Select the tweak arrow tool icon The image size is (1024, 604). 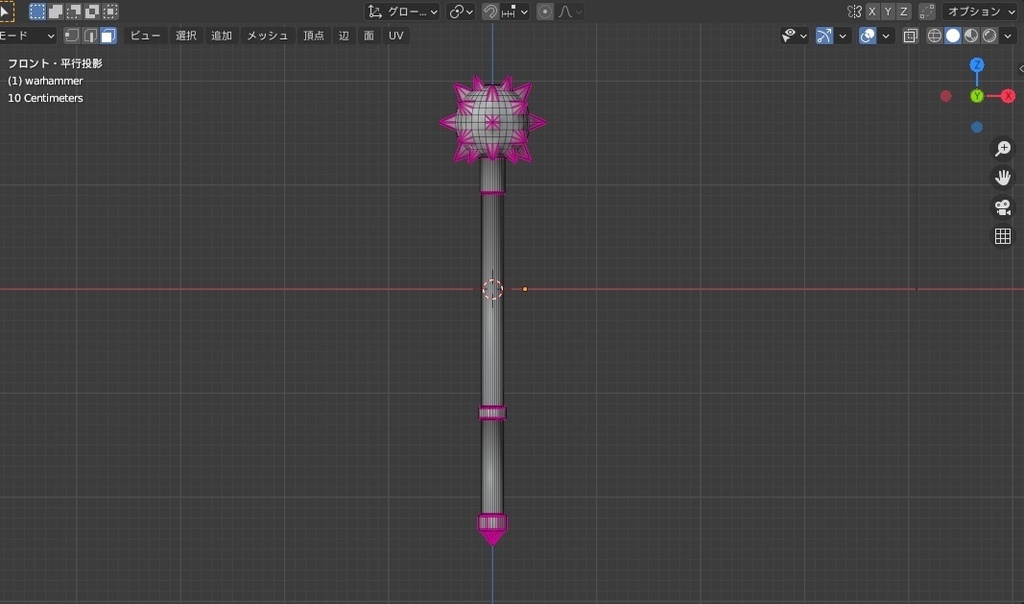click(6, 11)
